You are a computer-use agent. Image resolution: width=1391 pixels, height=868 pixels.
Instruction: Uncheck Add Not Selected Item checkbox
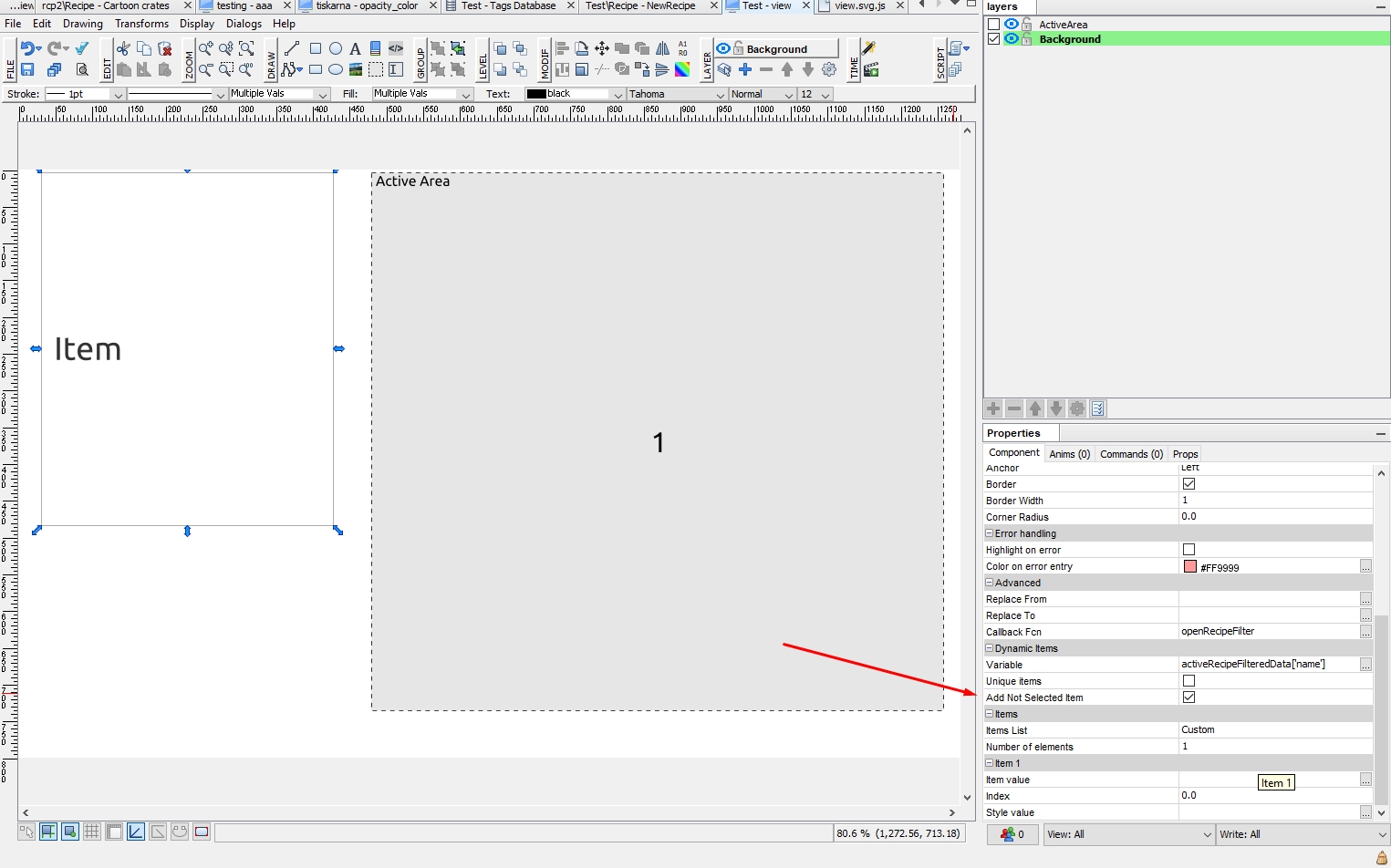tap(1189, 697)
